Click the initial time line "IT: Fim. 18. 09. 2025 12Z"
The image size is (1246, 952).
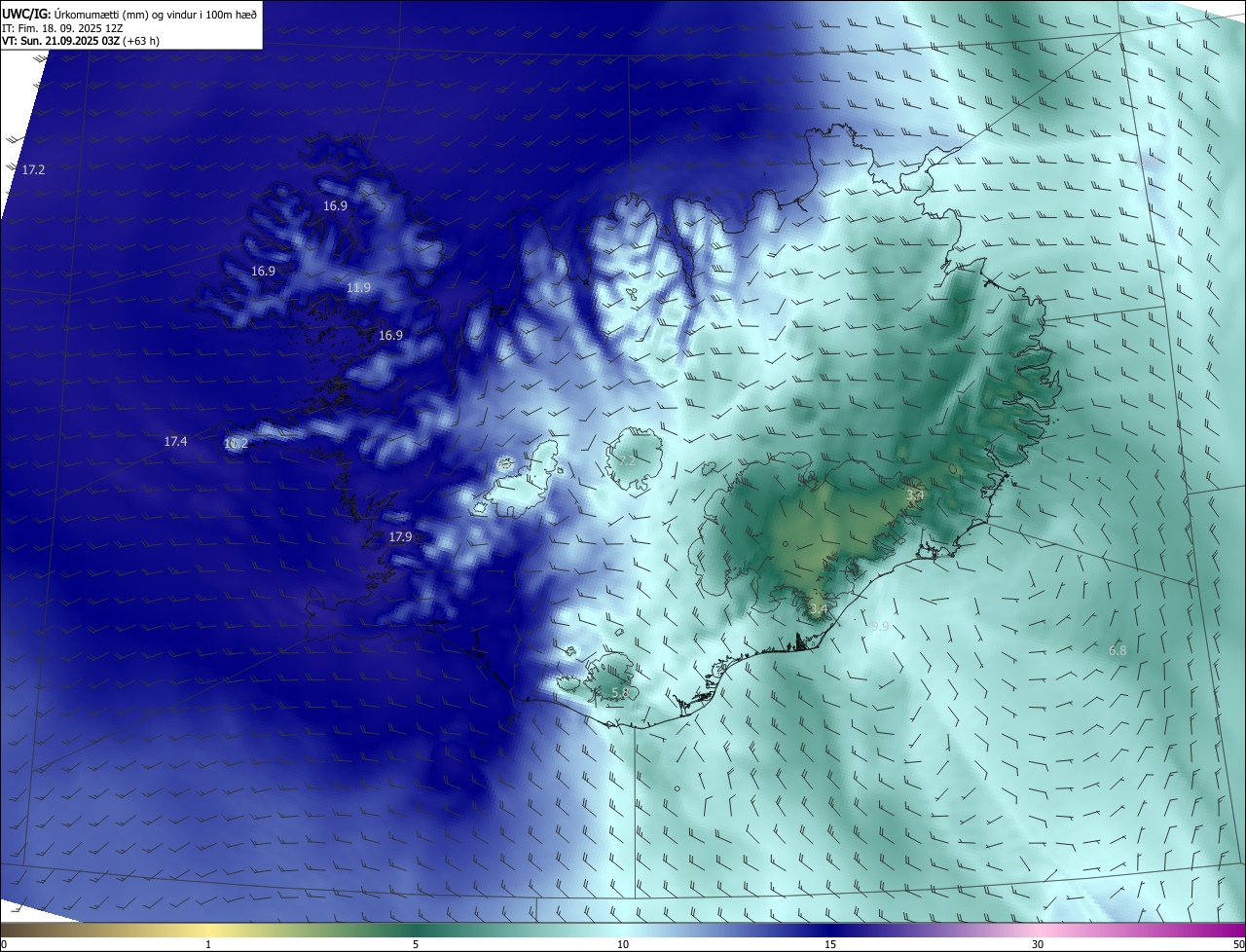(64, 28)
